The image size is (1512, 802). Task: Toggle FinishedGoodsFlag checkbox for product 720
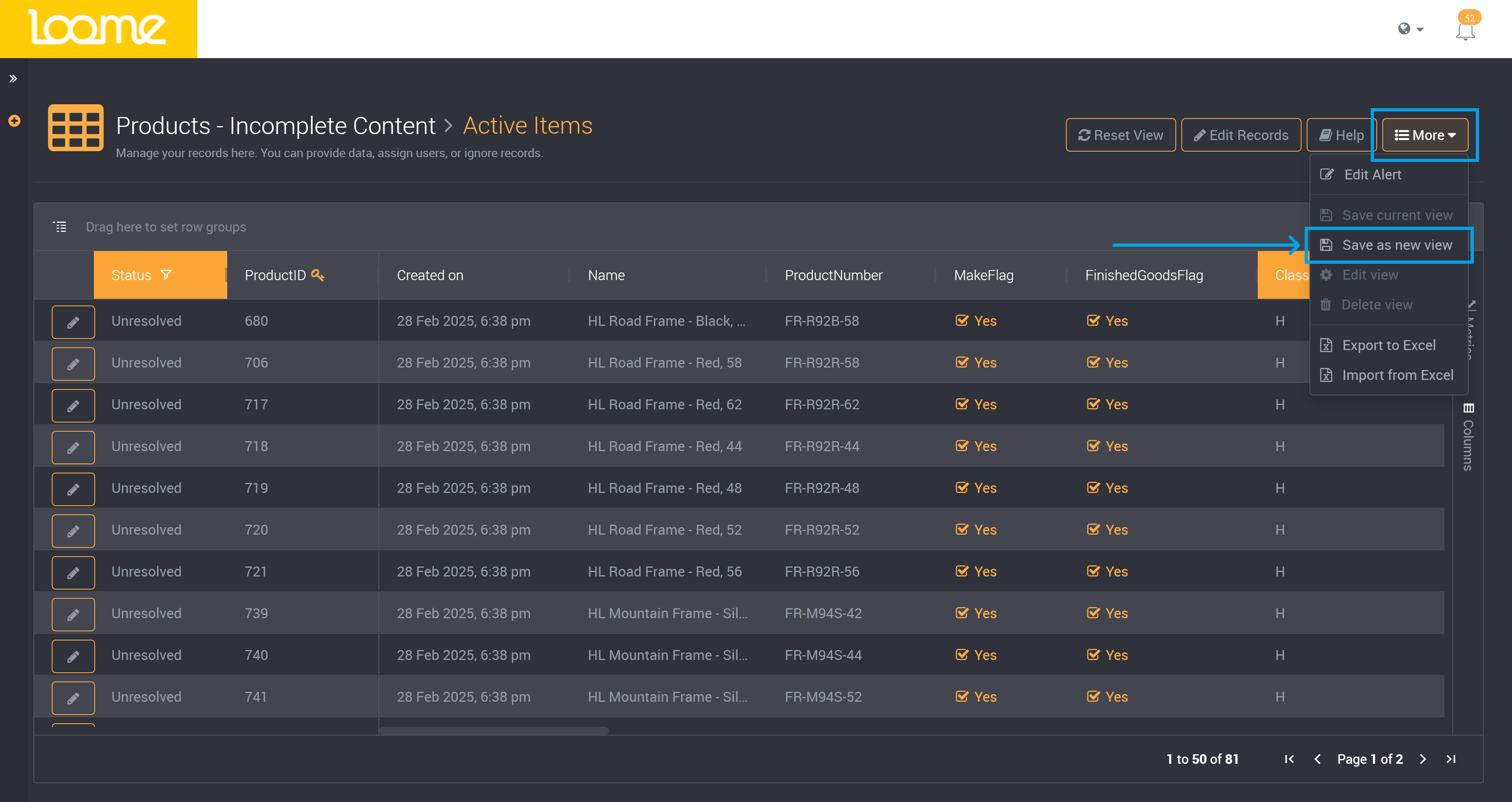tap(1093, 530)
